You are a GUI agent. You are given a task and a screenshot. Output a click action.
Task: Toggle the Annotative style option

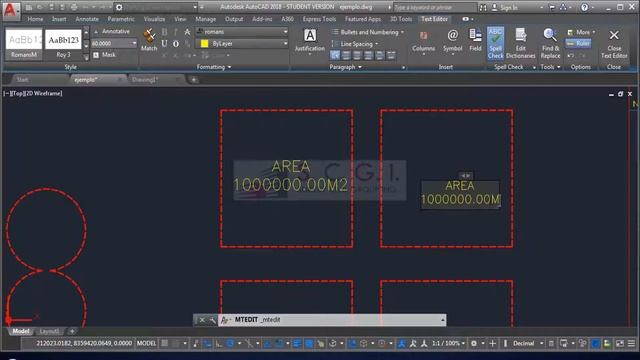(112, 31)
